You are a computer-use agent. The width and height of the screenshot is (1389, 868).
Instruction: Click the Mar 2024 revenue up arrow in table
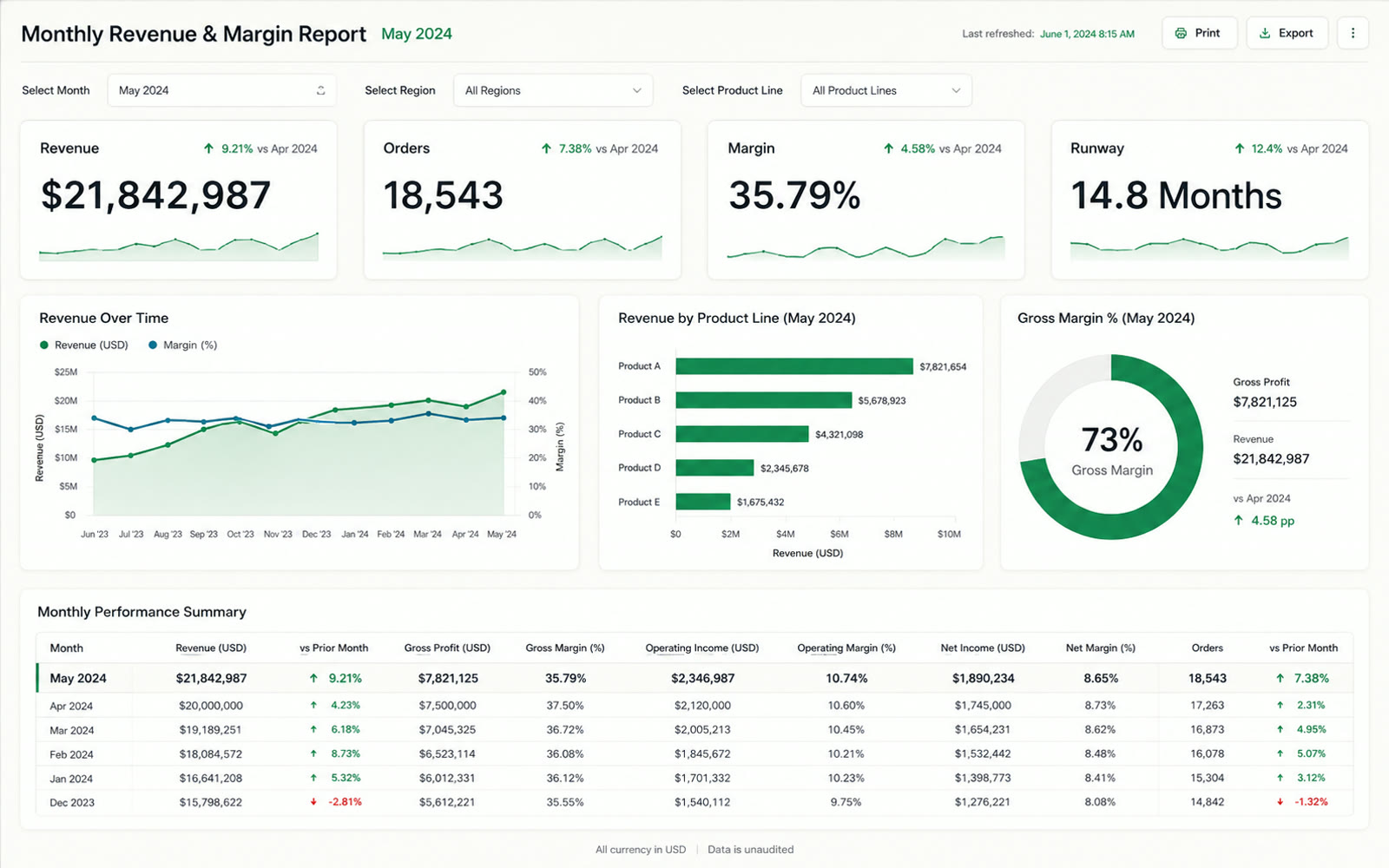coord(313,729)
